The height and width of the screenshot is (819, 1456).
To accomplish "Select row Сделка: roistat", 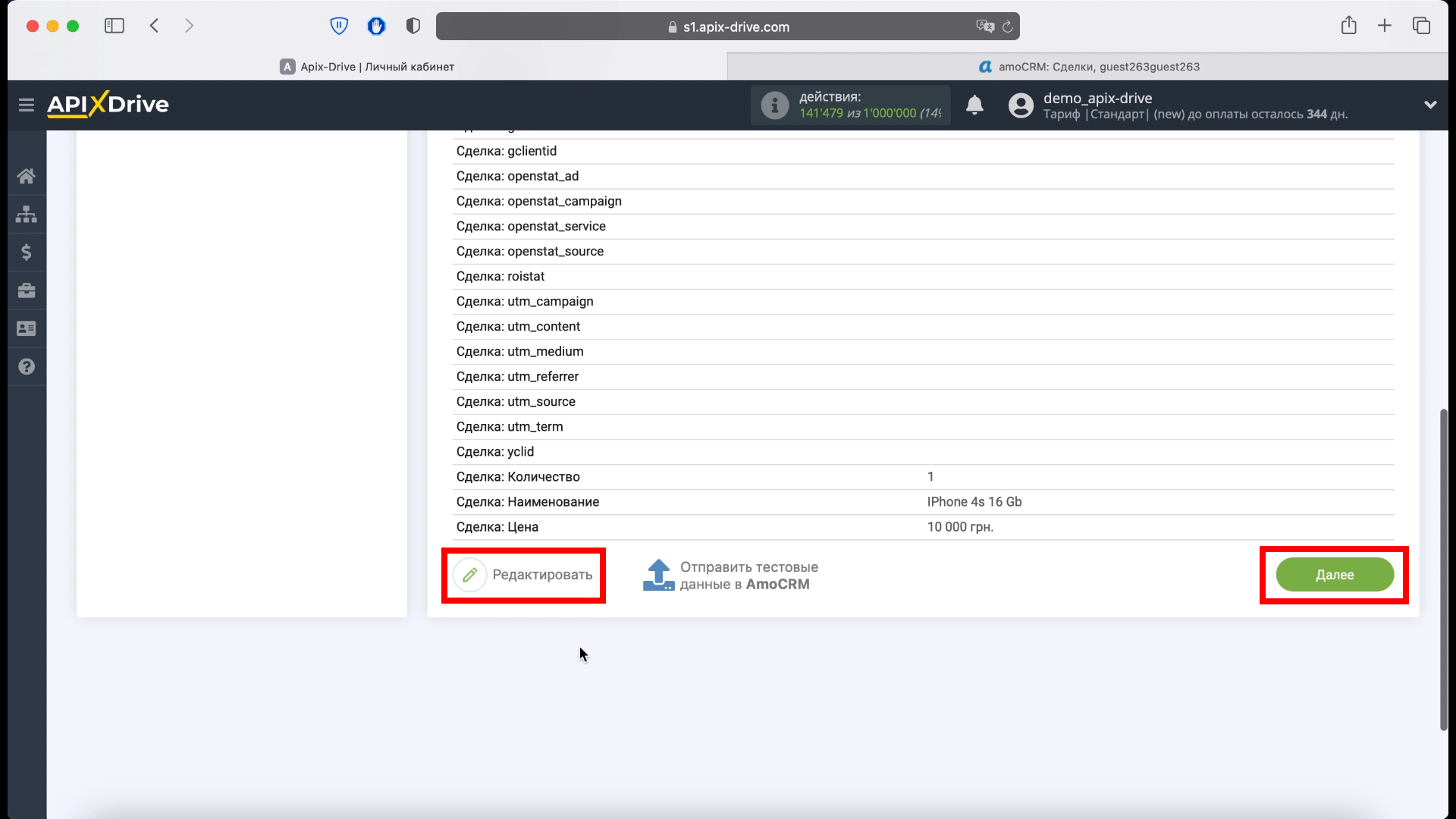I will [x=923, y=276].
